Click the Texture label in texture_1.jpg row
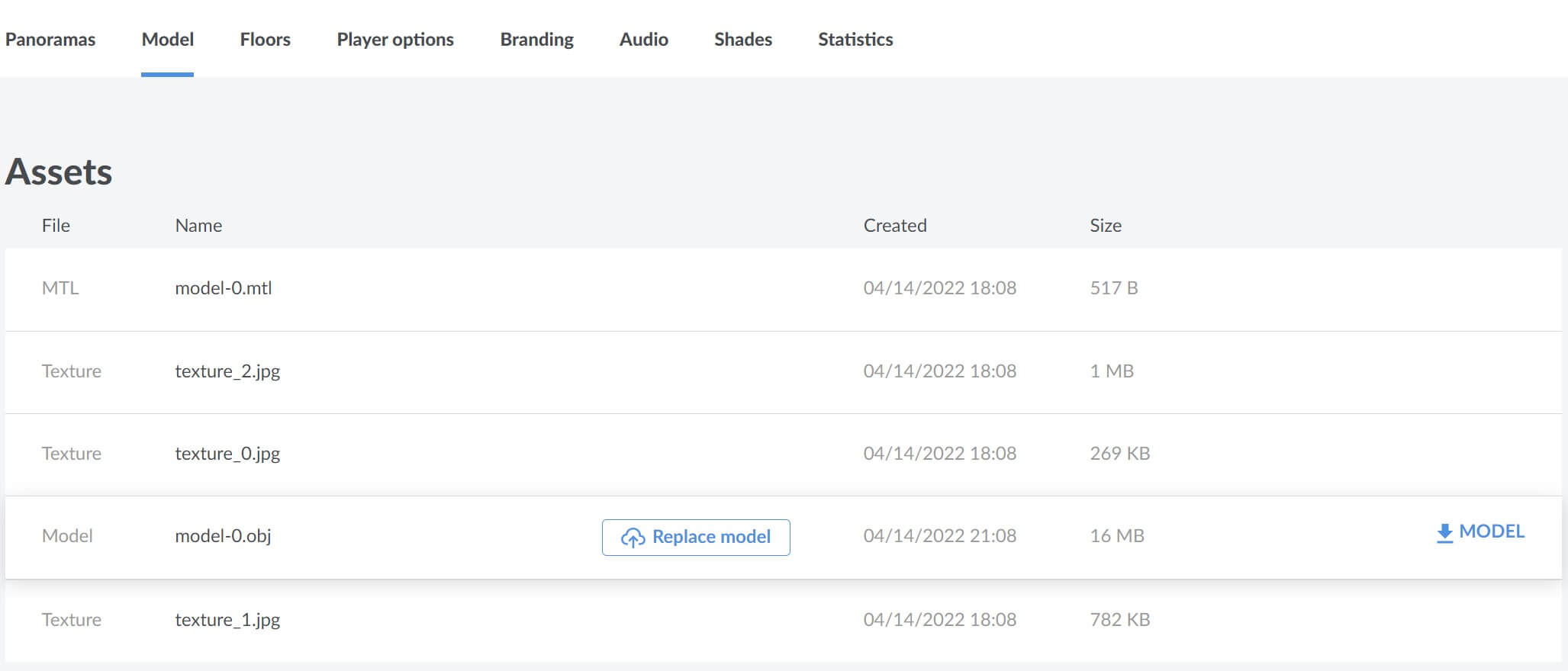This screenshot has height=671, width=1568. click(x=71, y=620)
